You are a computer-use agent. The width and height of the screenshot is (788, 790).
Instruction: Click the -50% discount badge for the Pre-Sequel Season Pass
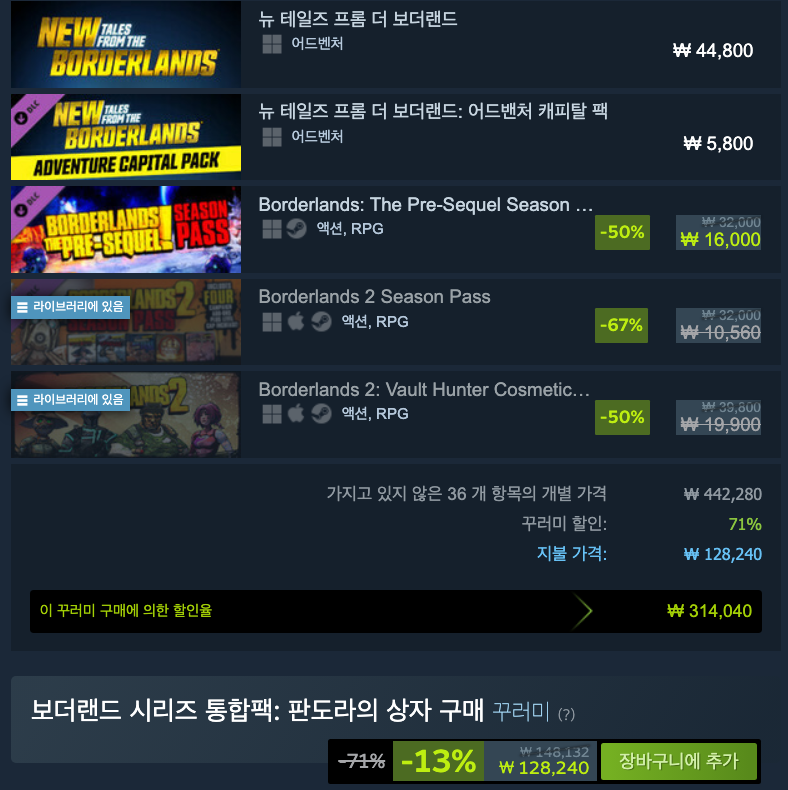point(622,232)
